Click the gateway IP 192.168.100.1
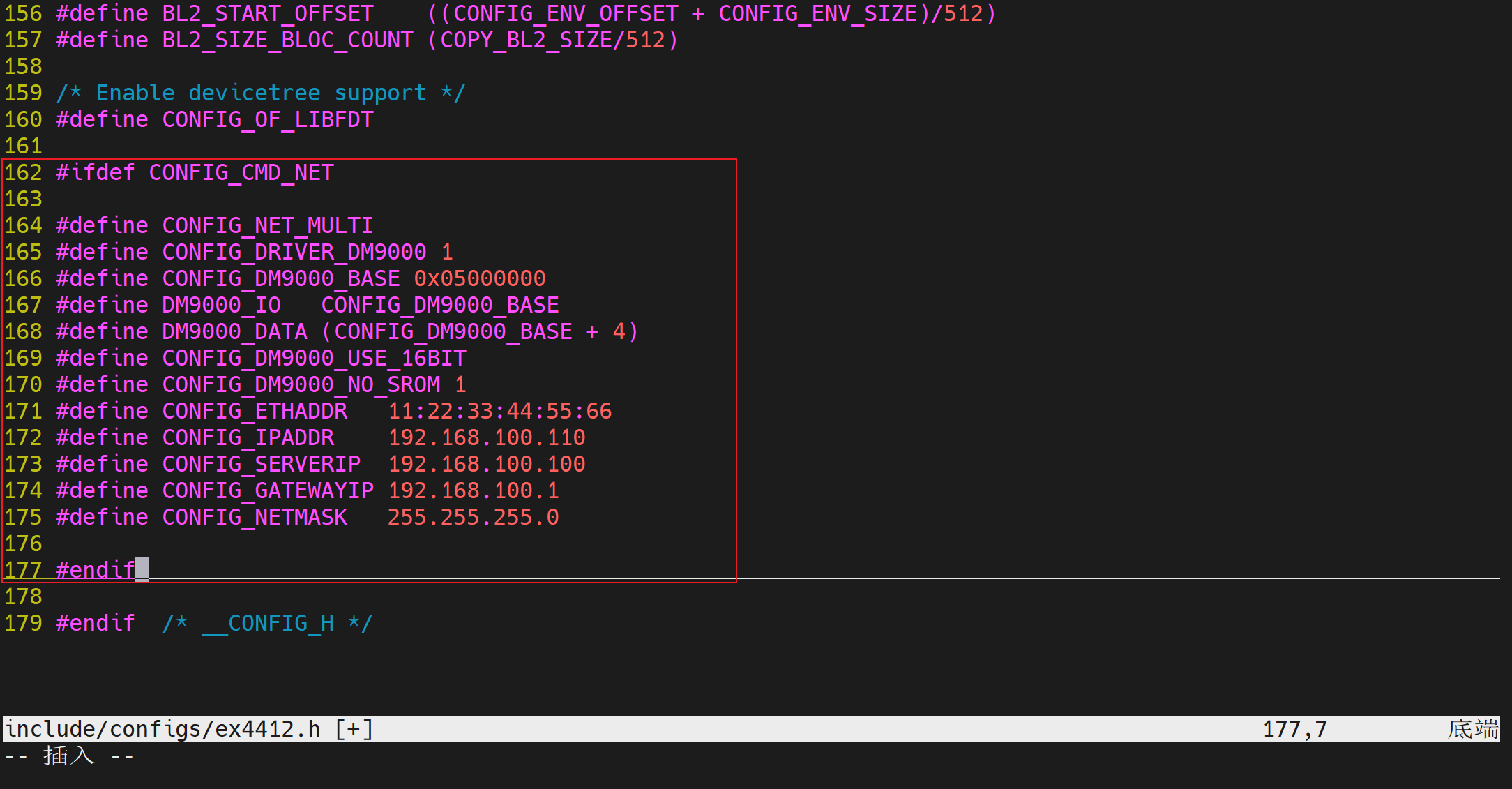The image size is (1512, 789). point(473,490)
